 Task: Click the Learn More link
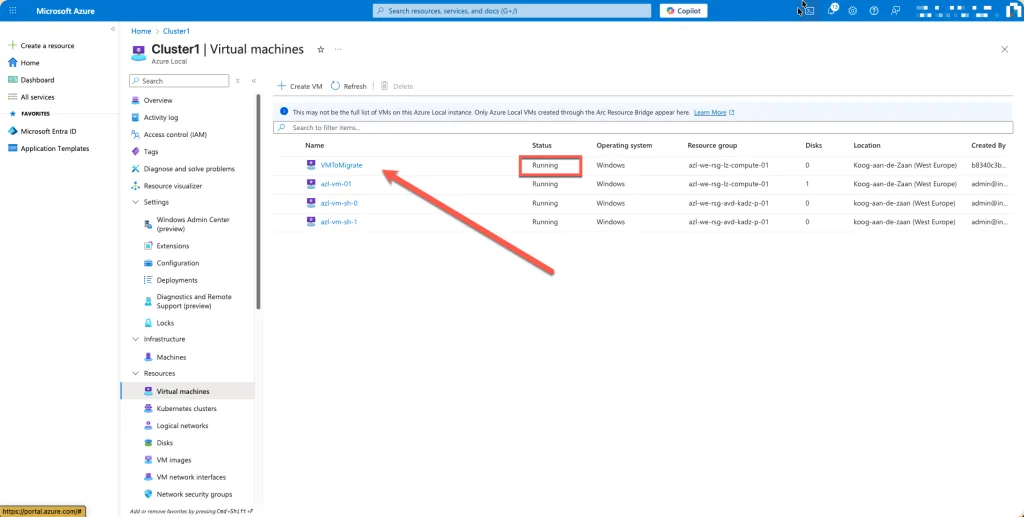click(x=710, y=112)
